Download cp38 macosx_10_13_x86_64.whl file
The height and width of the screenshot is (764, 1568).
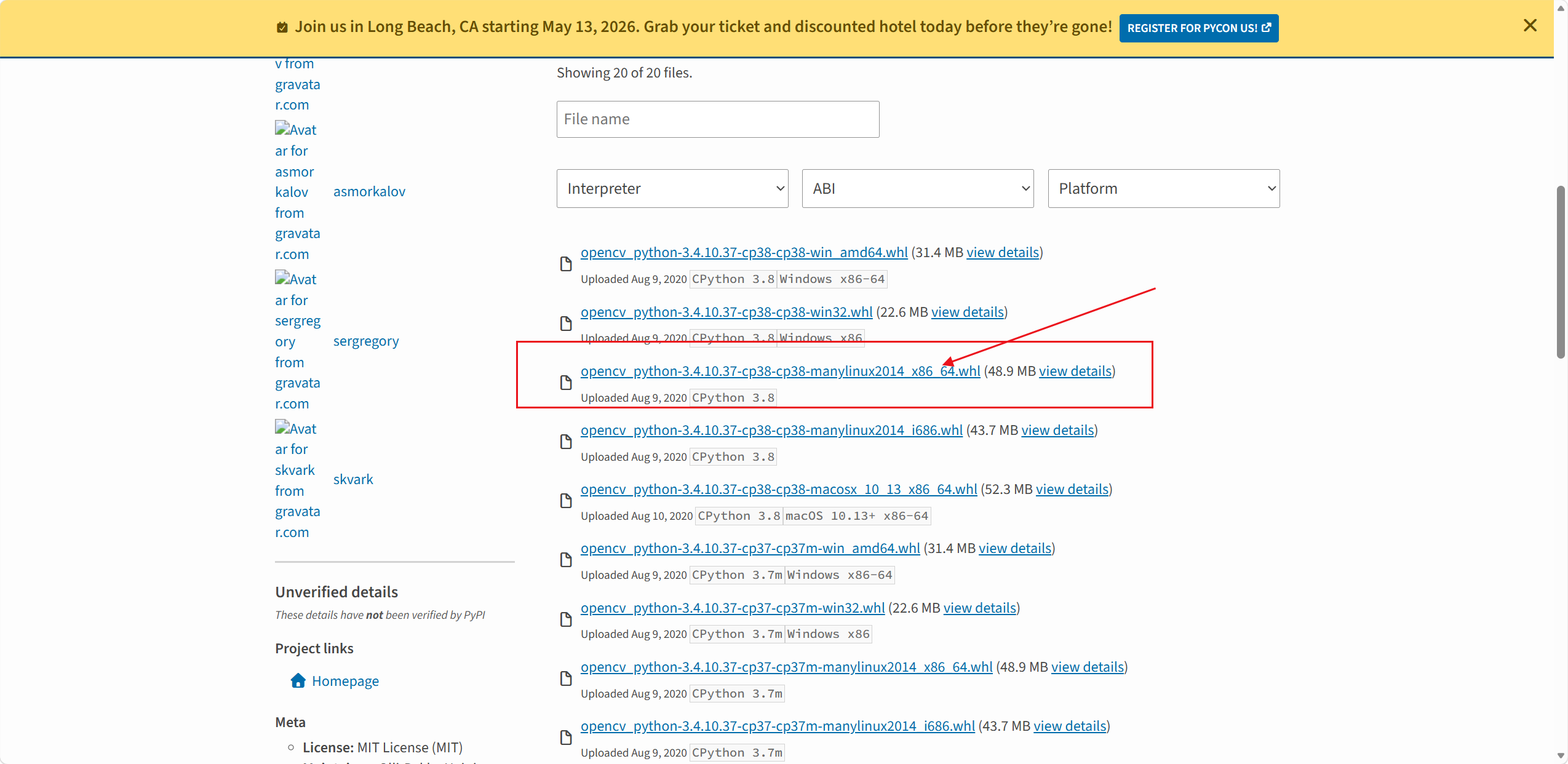779,489
